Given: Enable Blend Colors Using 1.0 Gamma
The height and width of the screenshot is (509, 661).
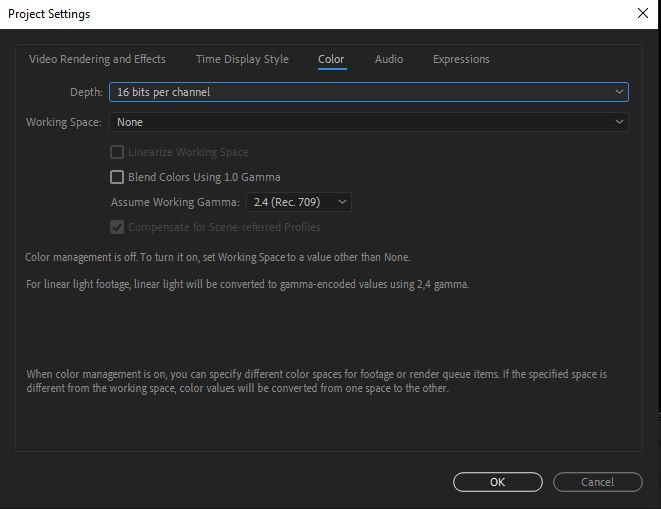Looking at the screenshot, I should coord(117,177).
